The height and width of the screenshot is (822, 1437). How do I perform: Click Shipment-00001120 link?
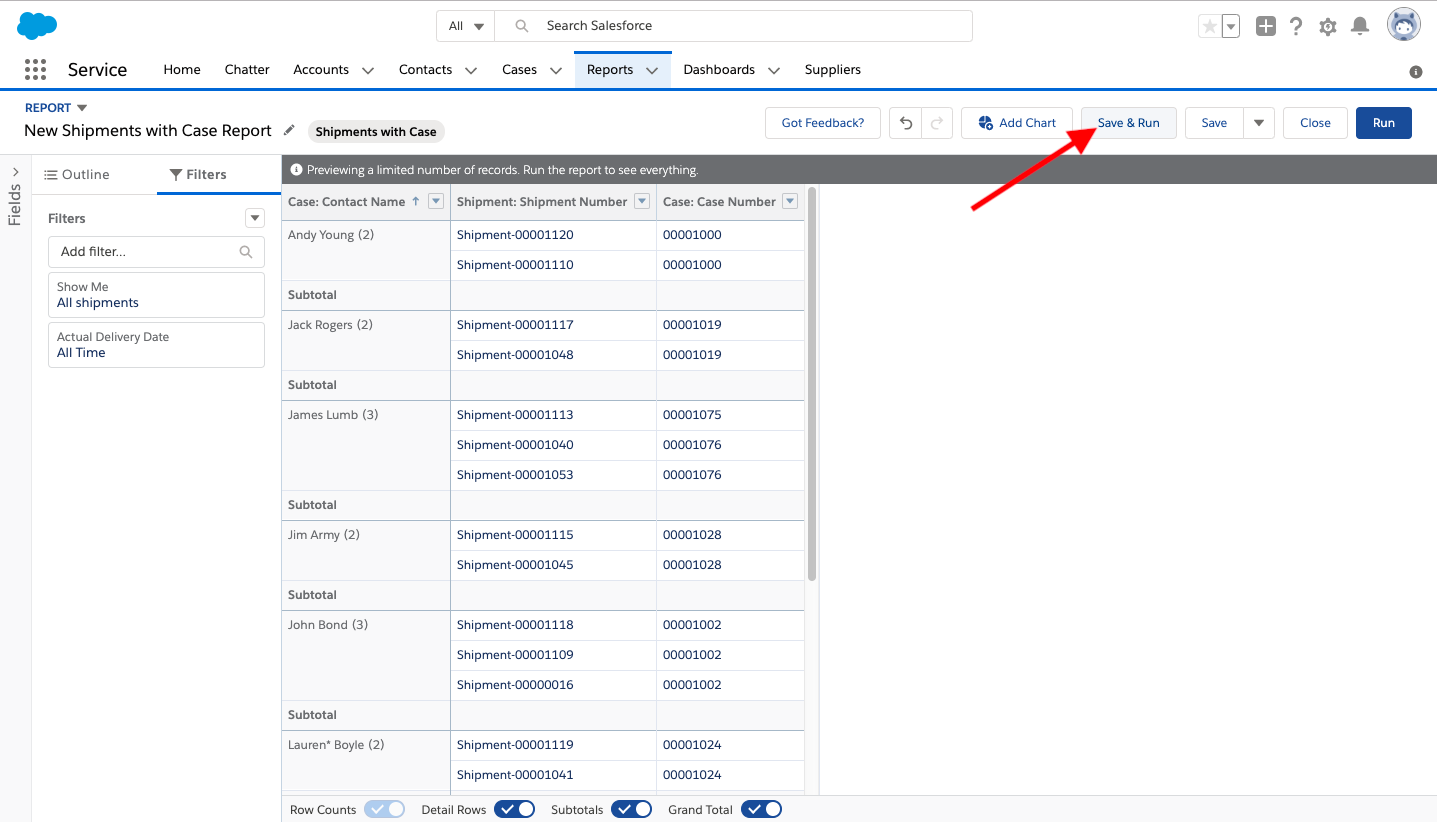click(515, 235)
